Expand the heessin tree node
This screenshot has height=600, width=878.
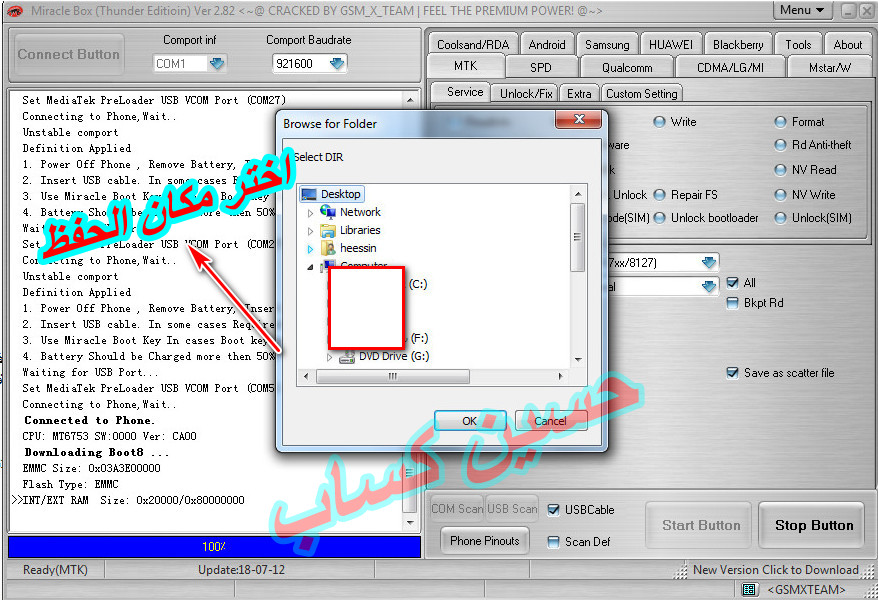(310, 249)
